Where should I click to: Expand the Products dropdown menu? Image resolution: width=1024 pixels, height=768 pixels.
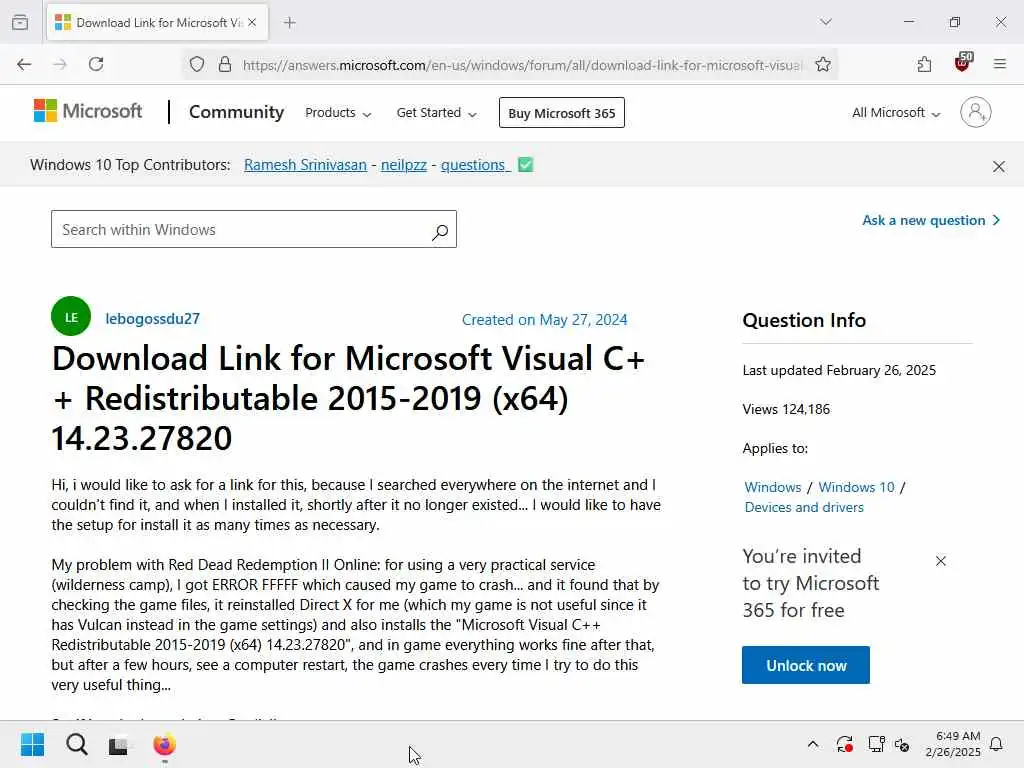338,112
